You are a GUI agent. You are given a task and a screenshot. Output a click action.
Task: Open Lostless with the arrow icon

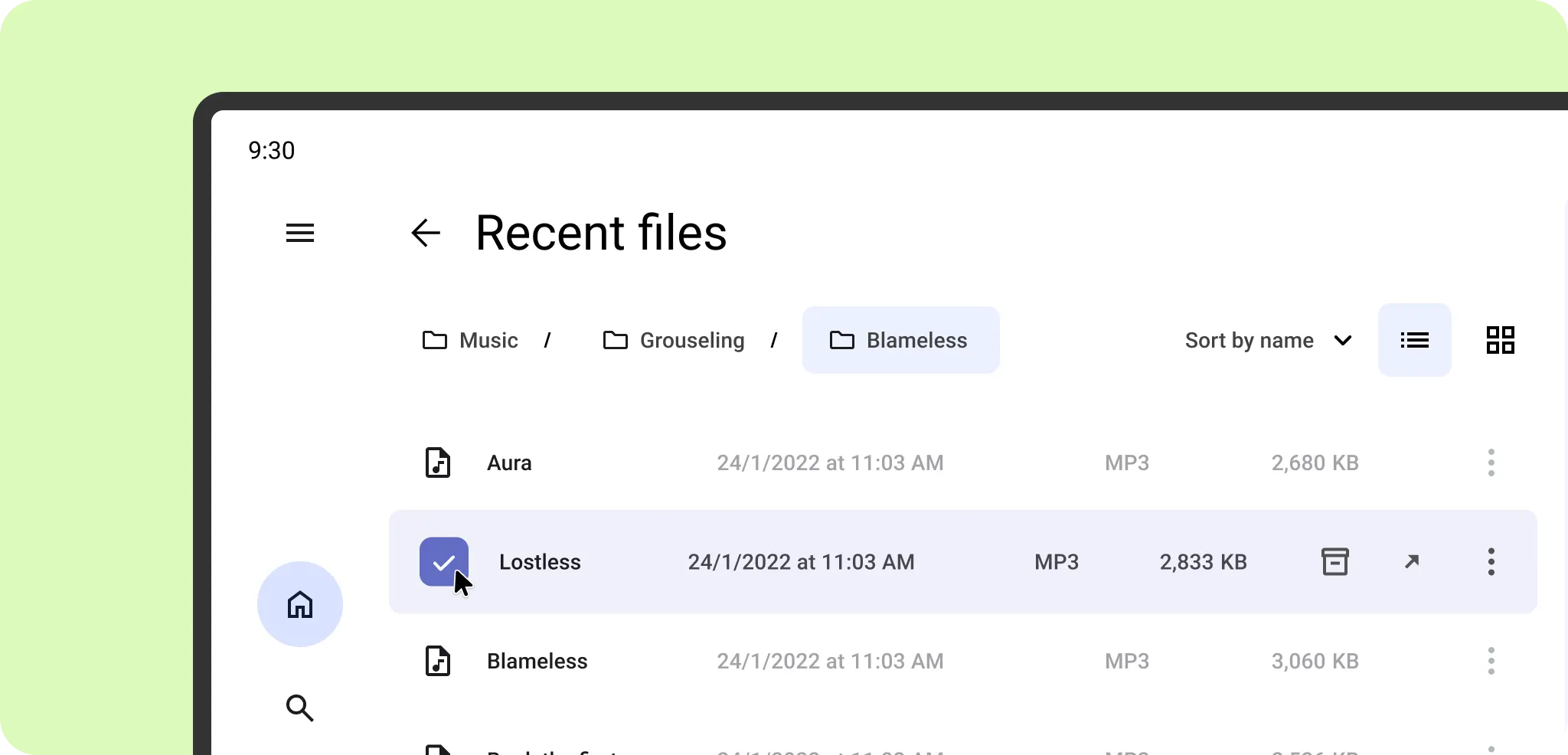click(1412, 561)
